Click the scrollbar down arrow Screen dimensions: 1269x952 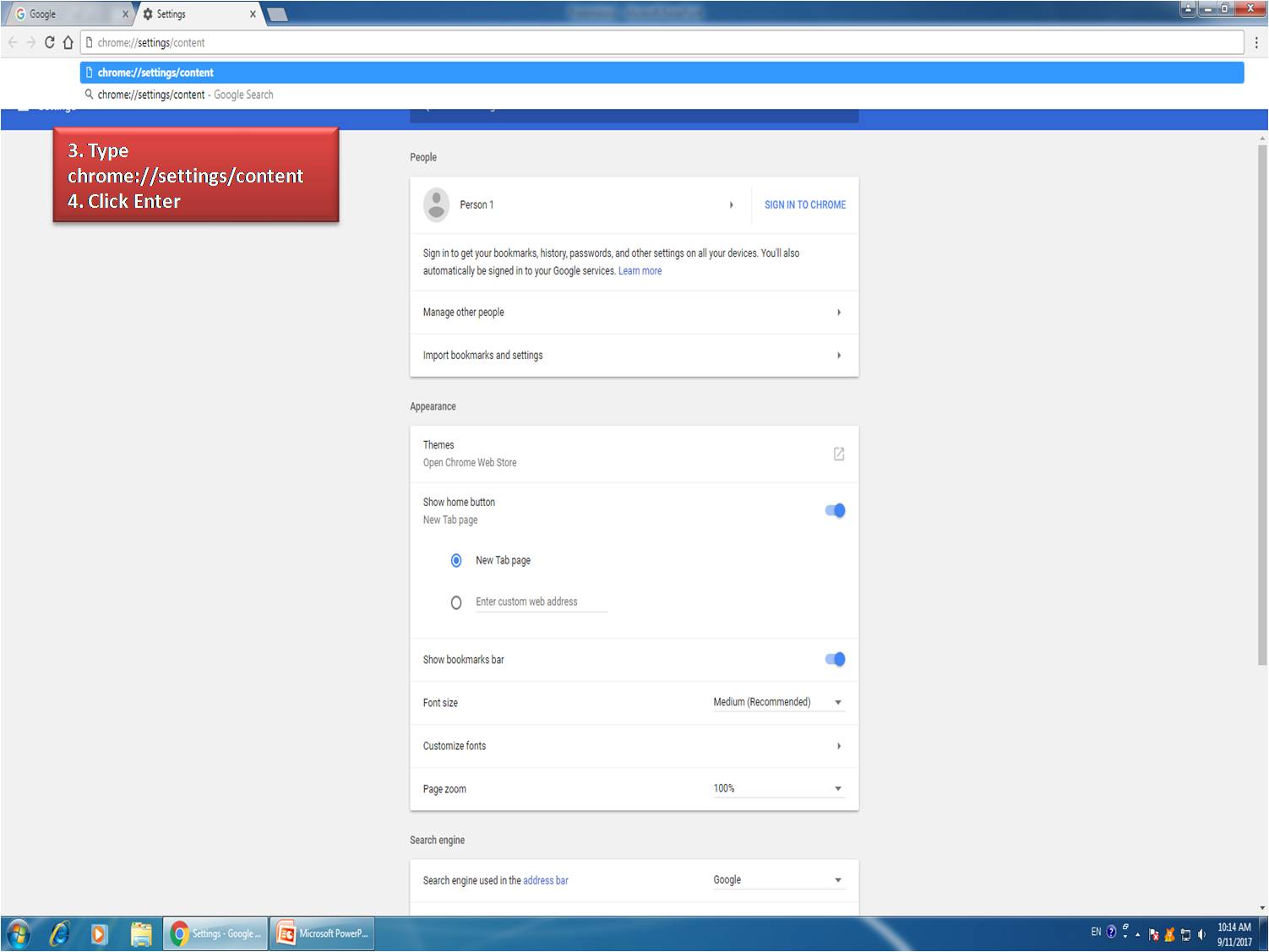[x=1262, y=908]
